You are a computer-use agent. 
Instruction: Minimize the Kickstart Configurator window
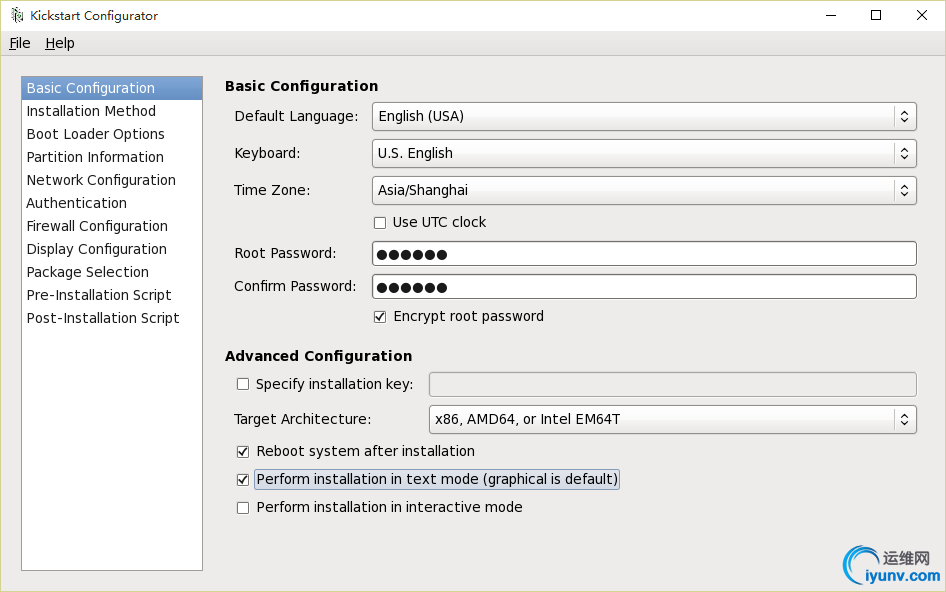pyautogui.click(x=831, y=15)
